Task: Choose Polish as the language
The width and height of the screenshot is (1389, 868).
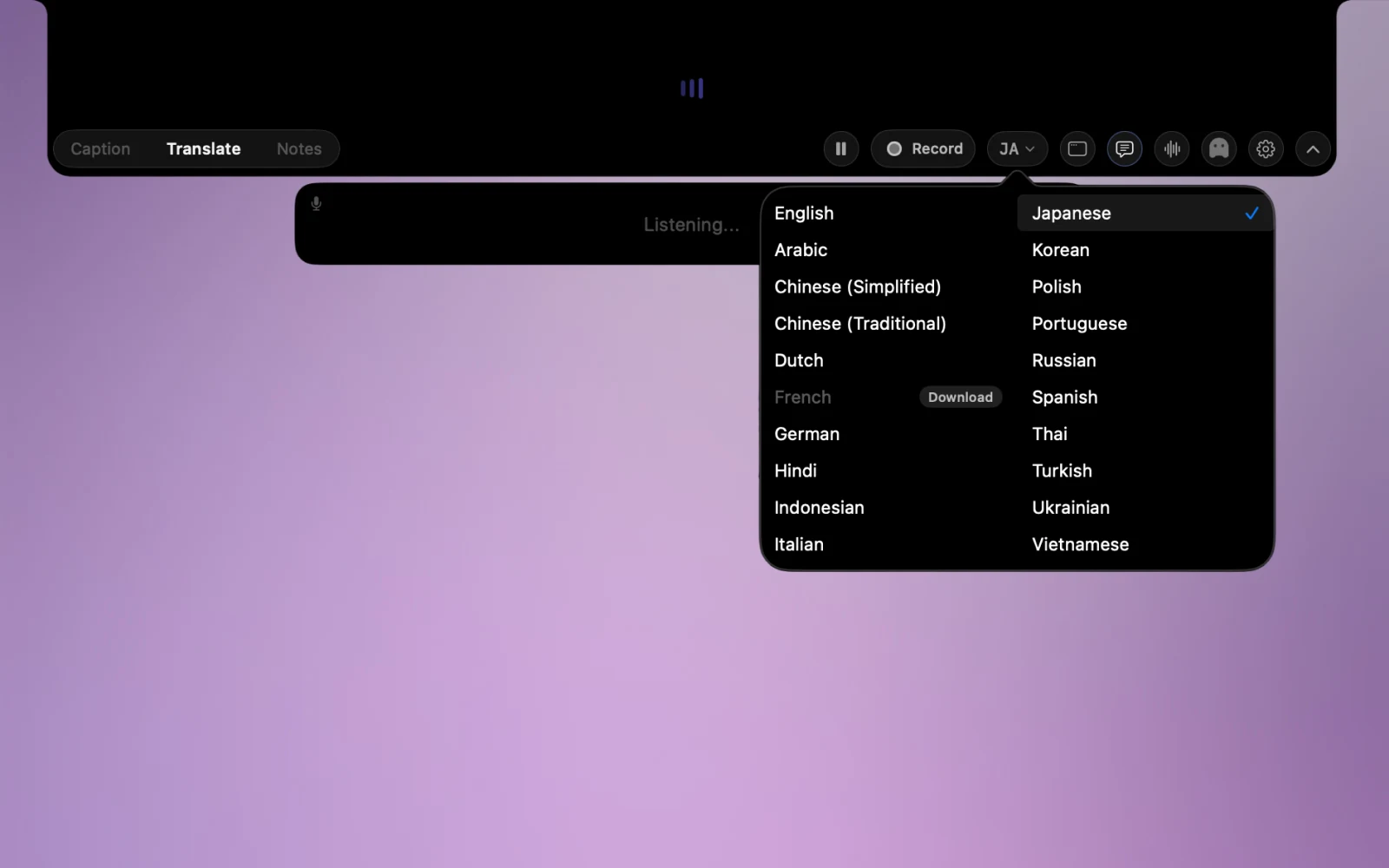Action: 1145,286
